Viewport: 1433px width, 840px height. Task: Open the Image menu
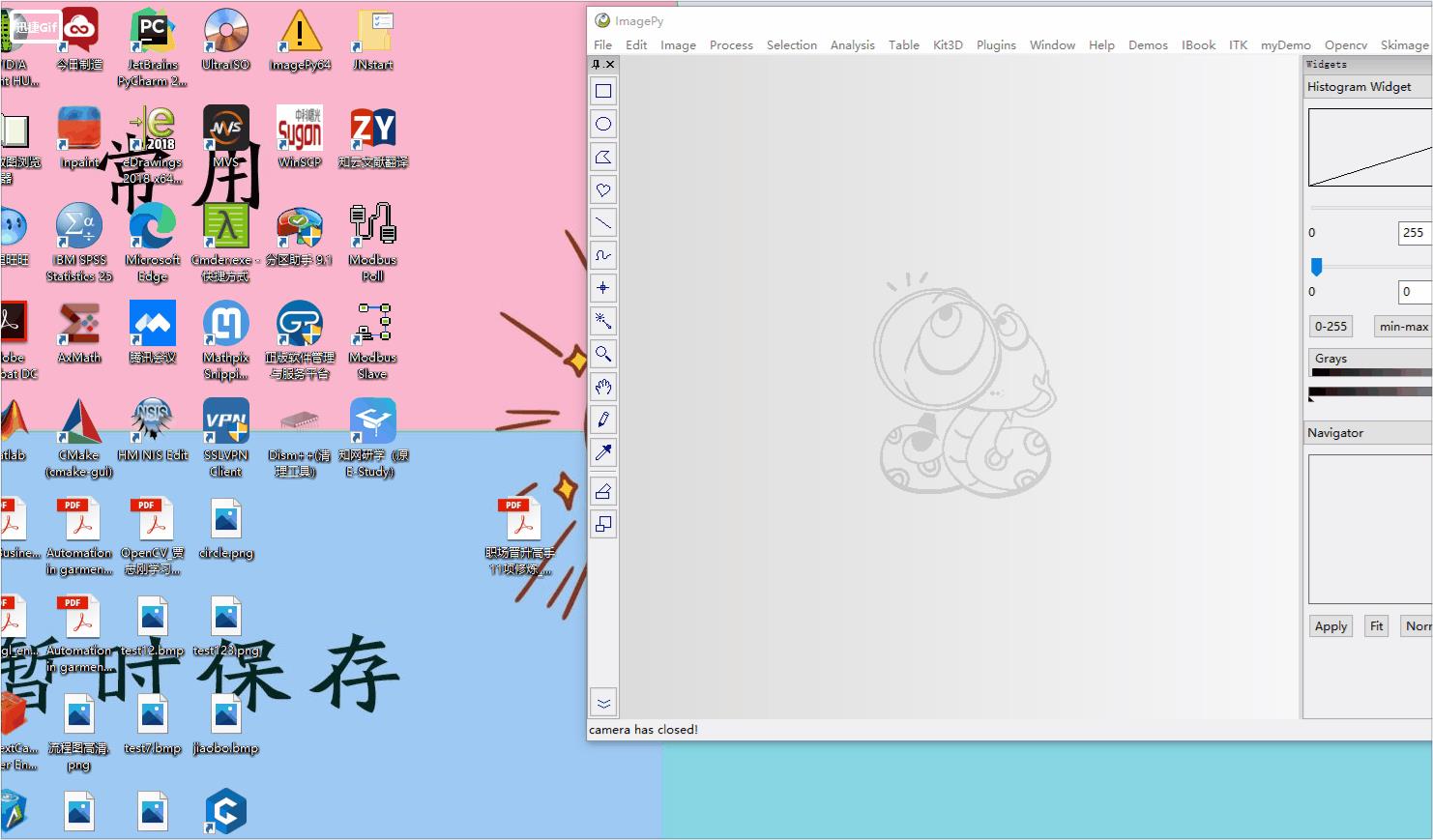[678, 44]
